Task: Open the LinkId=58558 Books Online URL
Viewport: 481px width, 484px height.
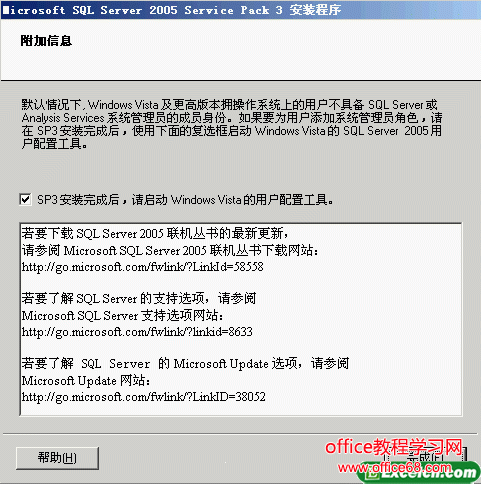Action: (x=142, y=267)
